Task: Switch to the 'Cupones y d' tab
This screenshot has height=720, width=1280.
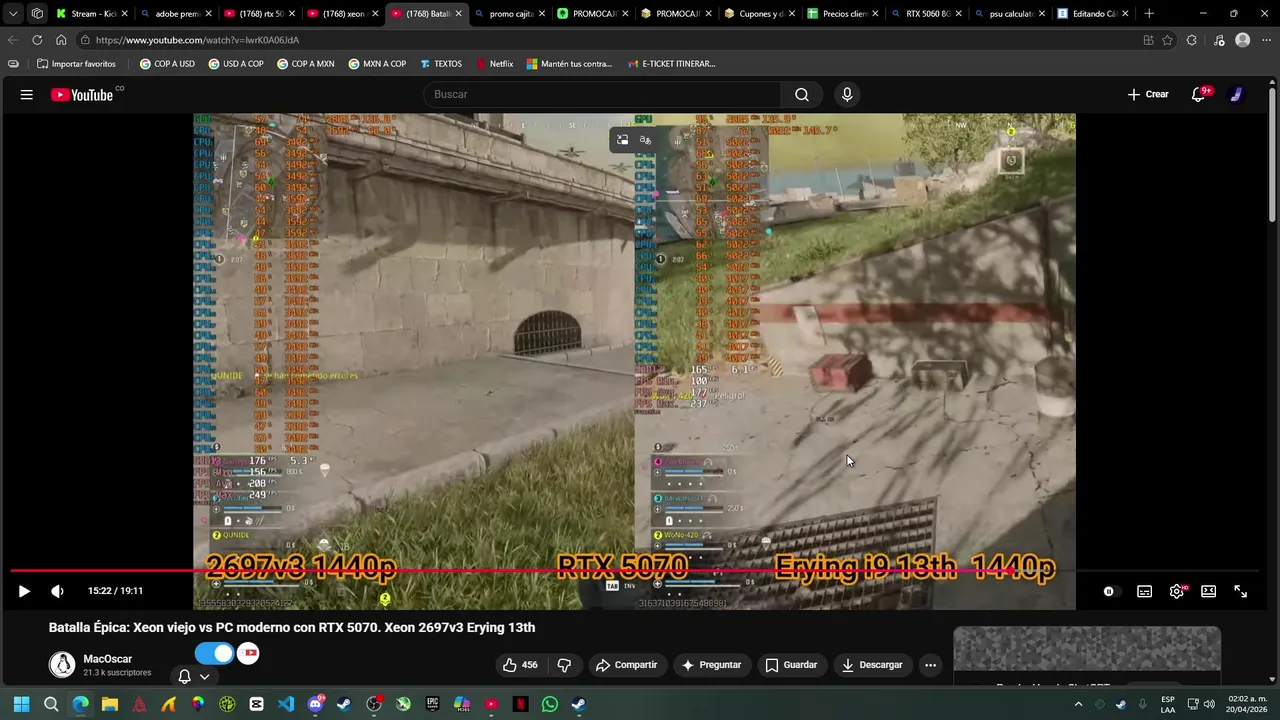Action: (x=760, y=14)
